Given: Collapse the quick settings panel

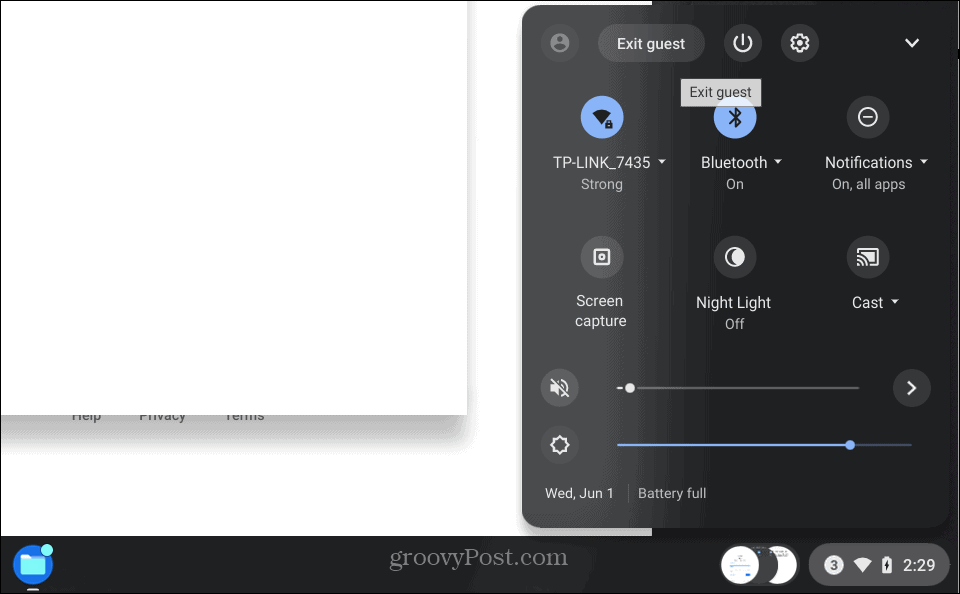Looking at the screenshot, I should click(x=911, y=43).
